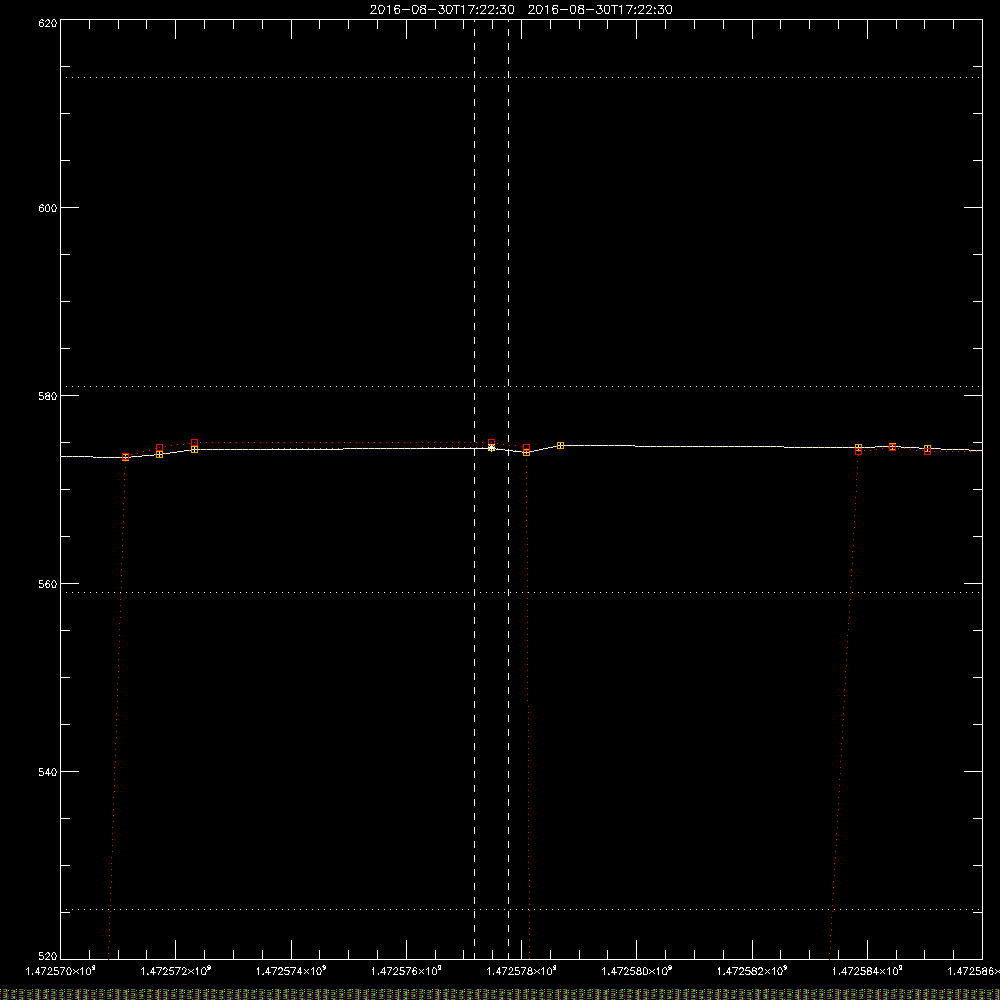Viewport: 1000px width, 1000px height.
Task: Click the 580 y-axis label
Action: pos(48,396)
